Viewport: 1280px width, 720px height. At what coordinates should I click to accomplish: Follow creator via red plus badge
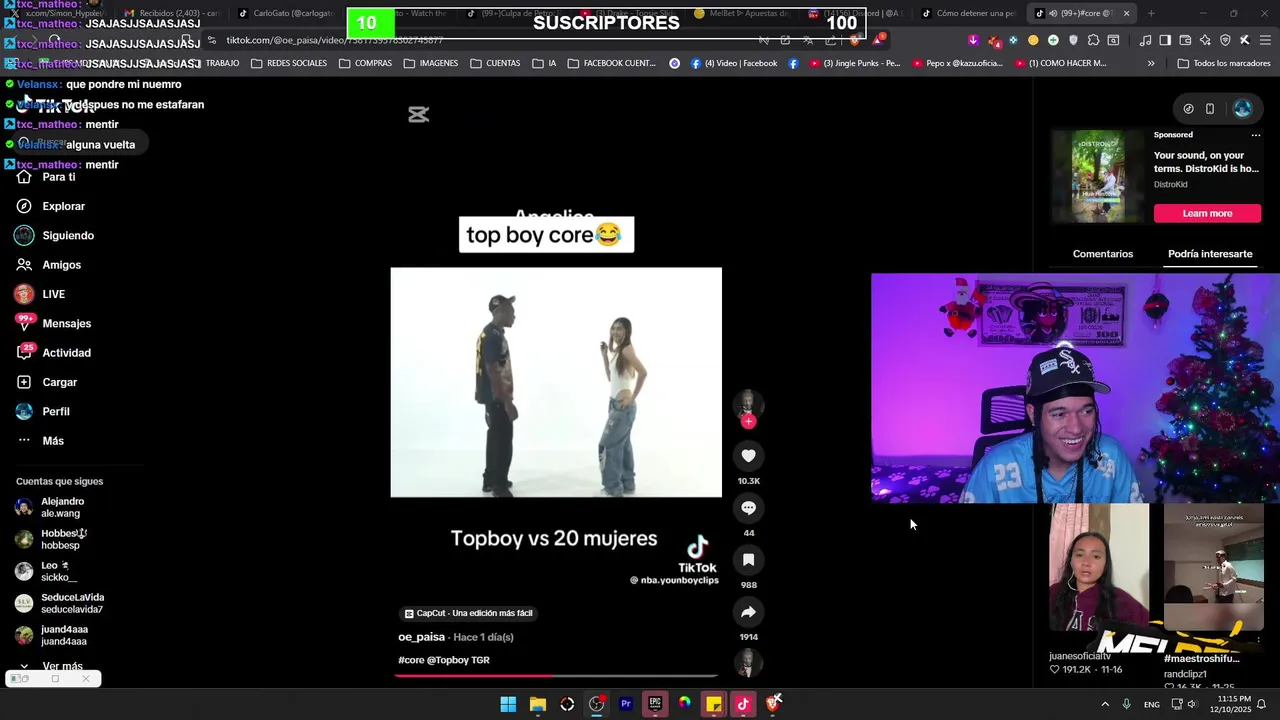coord(748,422)
